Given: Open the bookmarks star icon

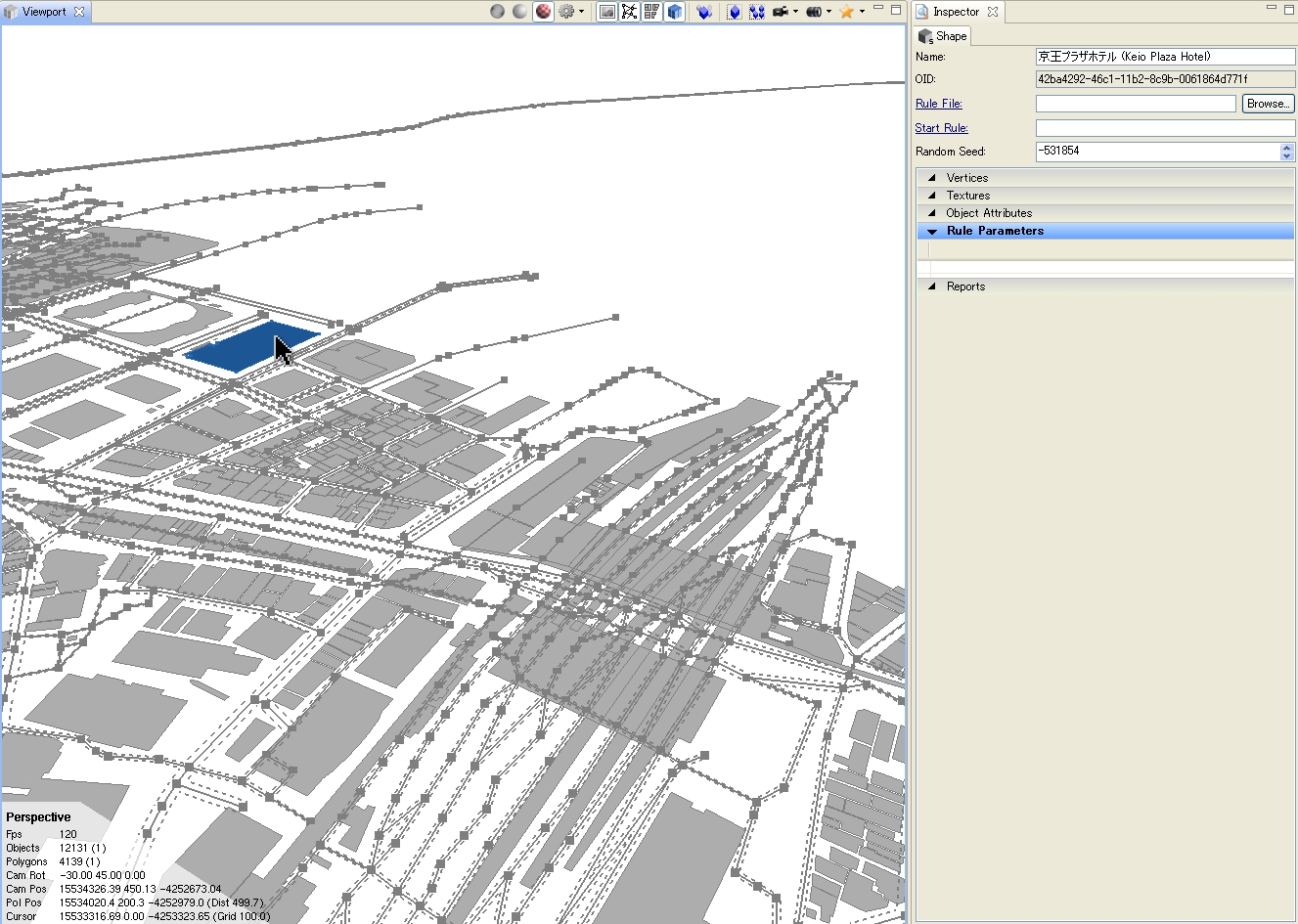Looking at the screenshot, I should click(847, 12).
